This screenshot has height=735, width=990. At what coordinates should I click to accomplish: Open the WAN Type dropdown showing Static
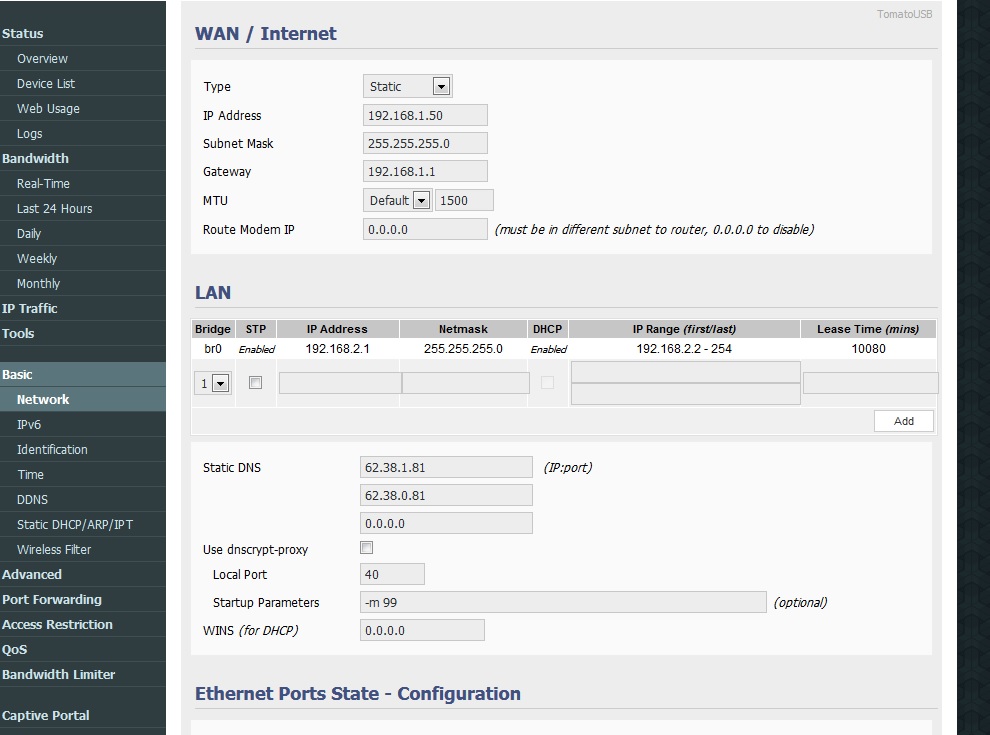pos(407,87)
